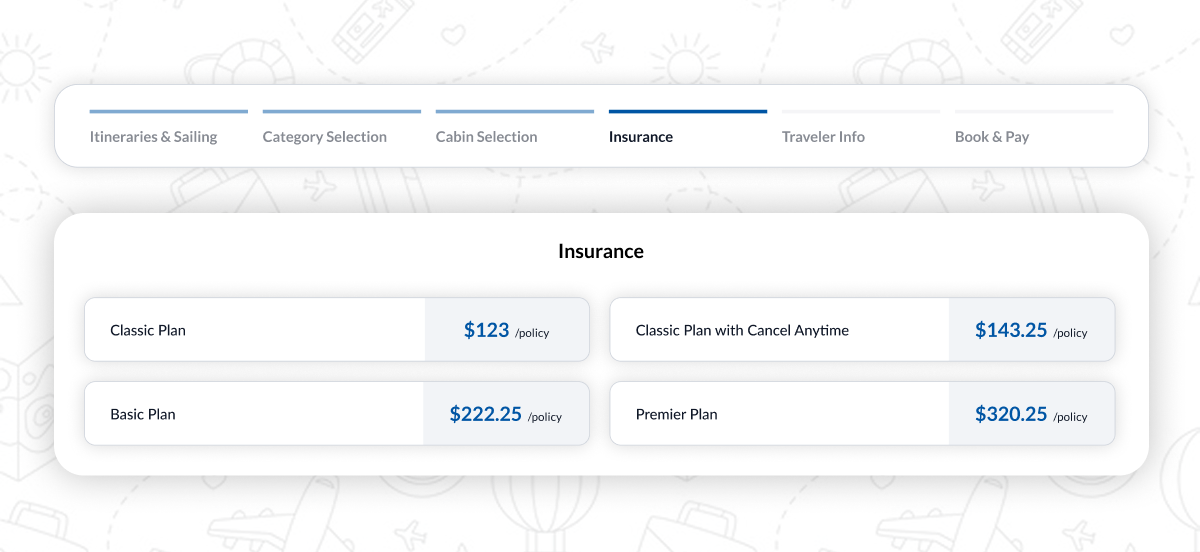The height and width of the screenshot is (552, 1200).
Task: Return to Cabin Selection step
Action: (x=486, y=137)
